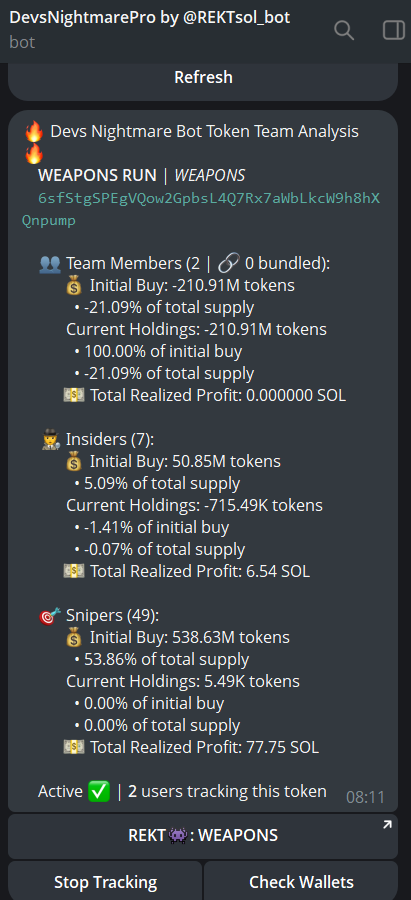Click the chain link bundled emoji

(228, 263)
